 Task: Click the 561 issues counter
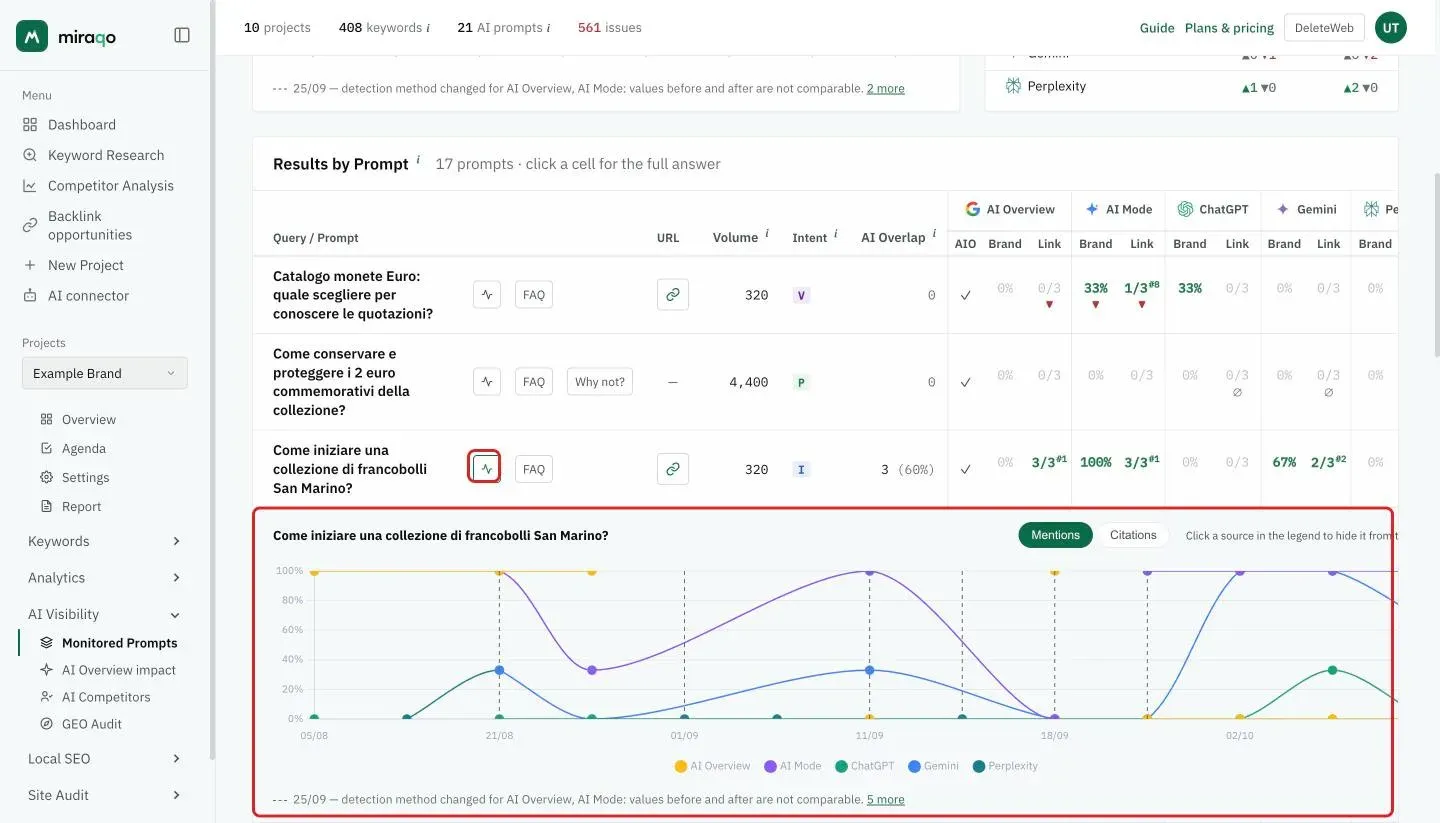(x=610, y=27)
